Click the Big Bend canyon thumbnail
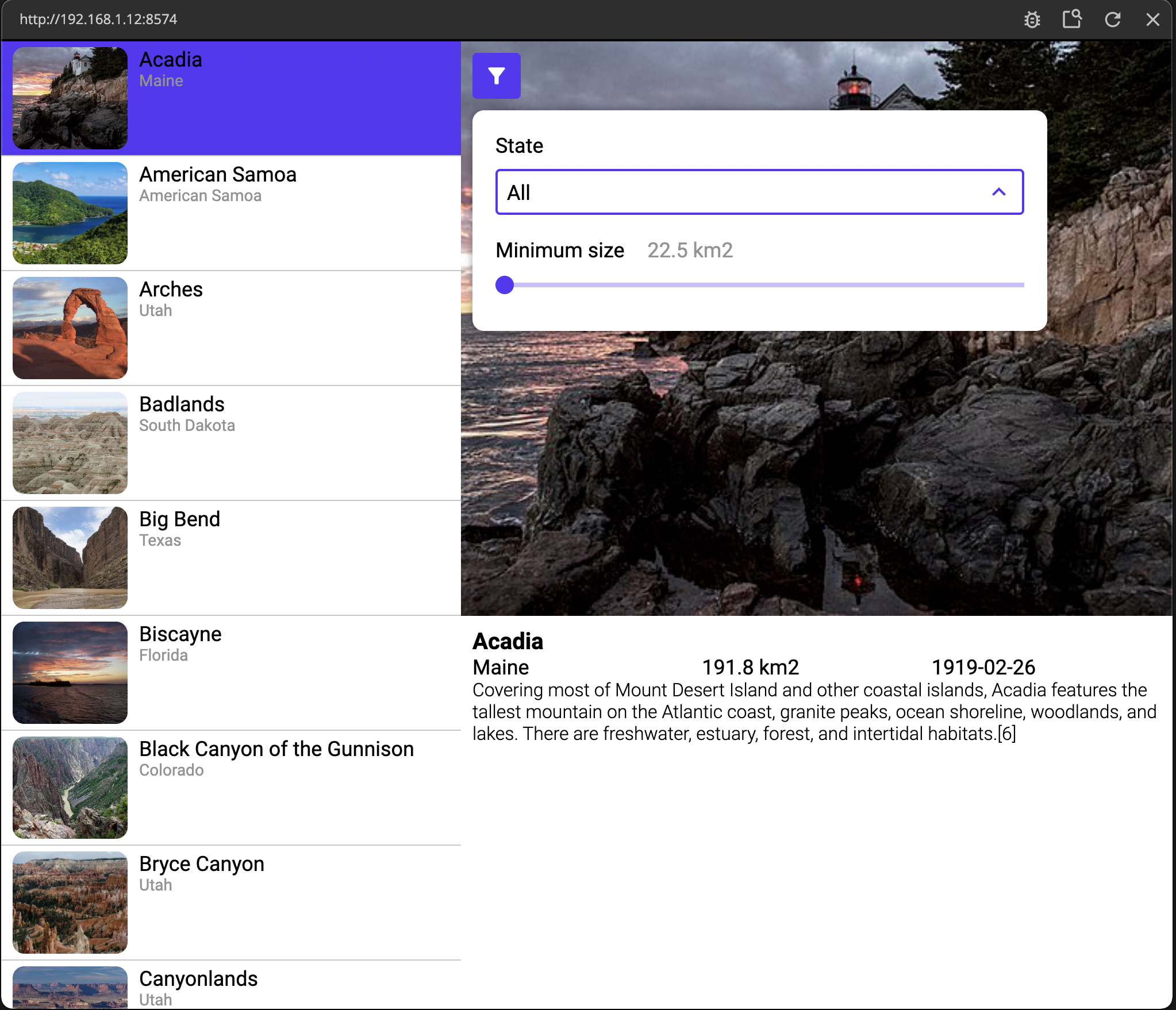This screenshot has height=1010, width=1176. pos(70,558)
